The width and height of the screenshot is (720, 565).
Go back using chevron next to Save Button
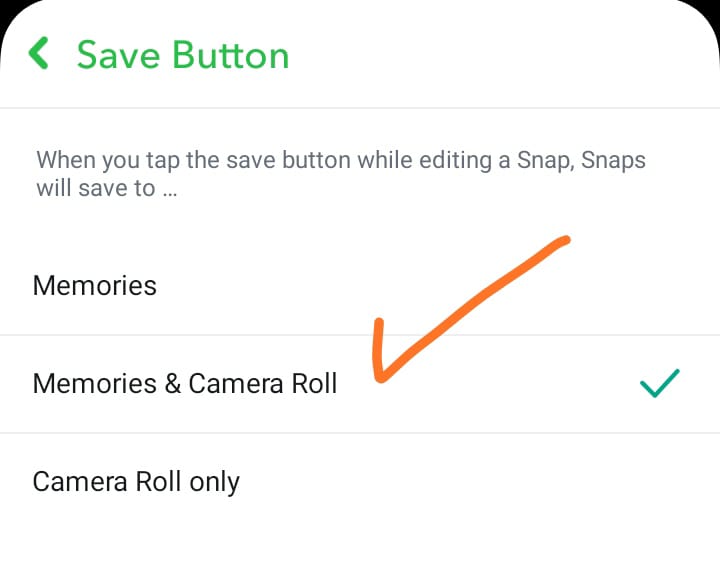click(39, 53)
